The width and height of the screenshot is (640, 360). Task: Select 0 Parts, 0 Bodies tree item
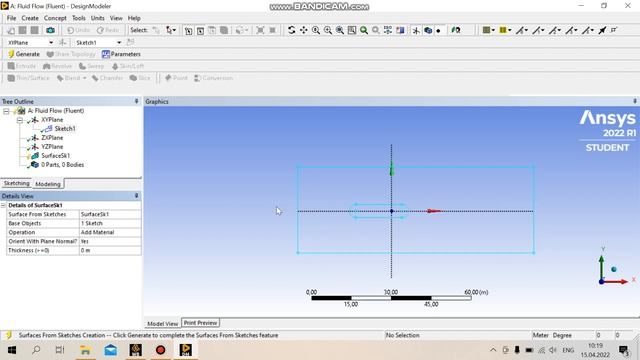pos(62,164)
